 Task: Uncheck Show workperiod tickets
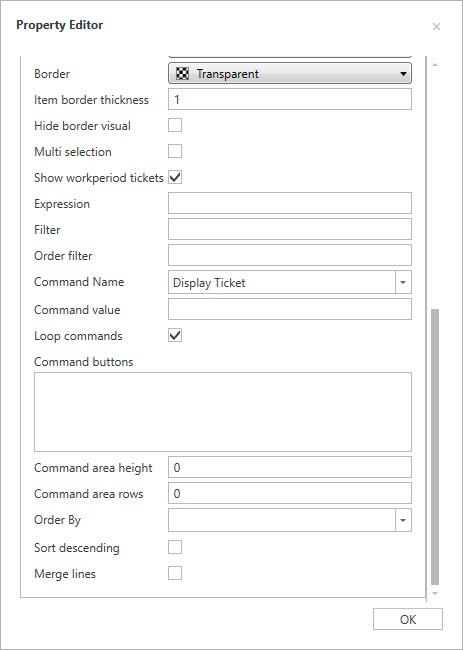click(x=175, y=177)
